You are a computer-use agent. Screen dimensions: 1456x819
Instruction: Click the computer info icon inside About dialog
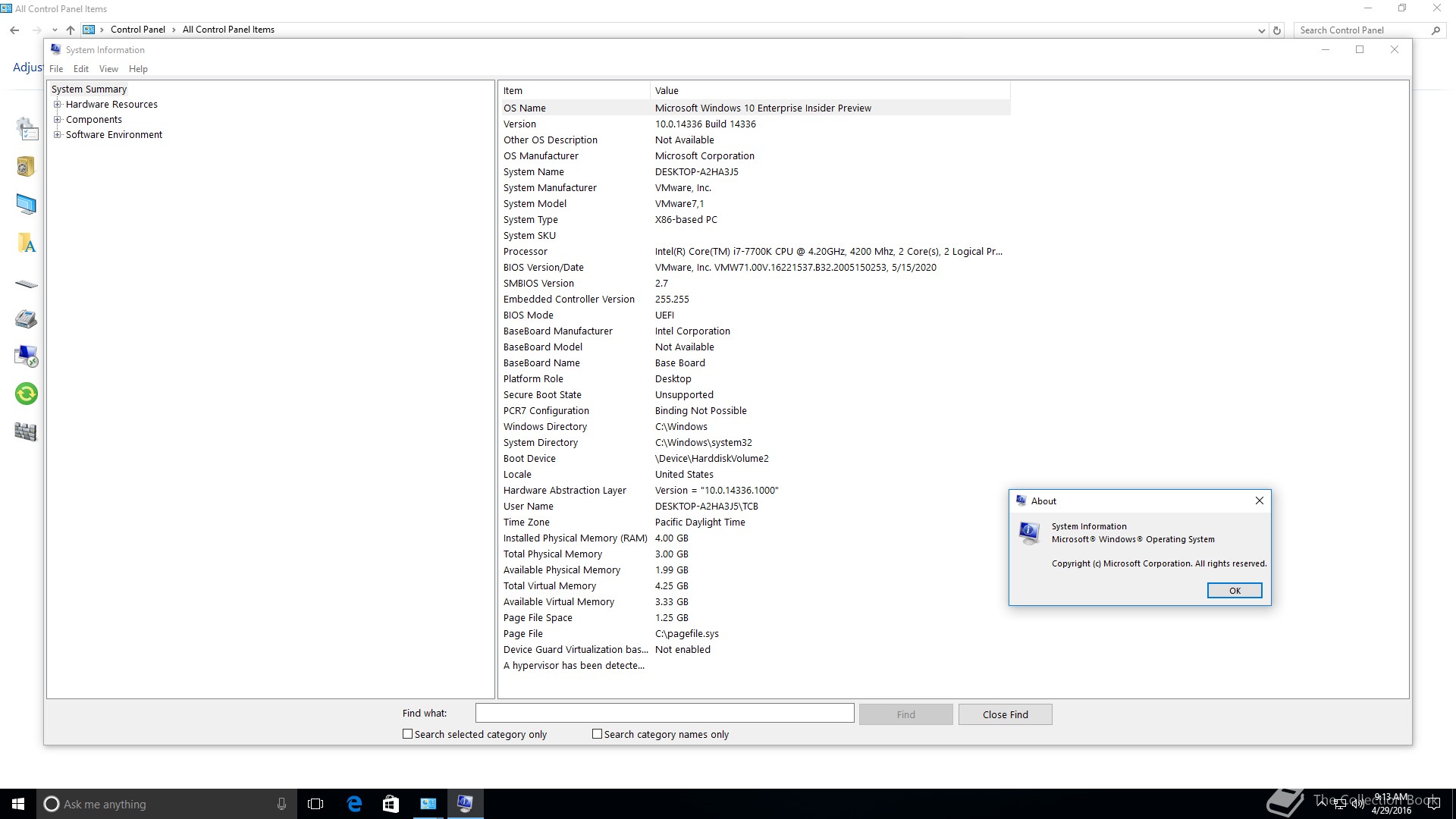coord(1029,533)
